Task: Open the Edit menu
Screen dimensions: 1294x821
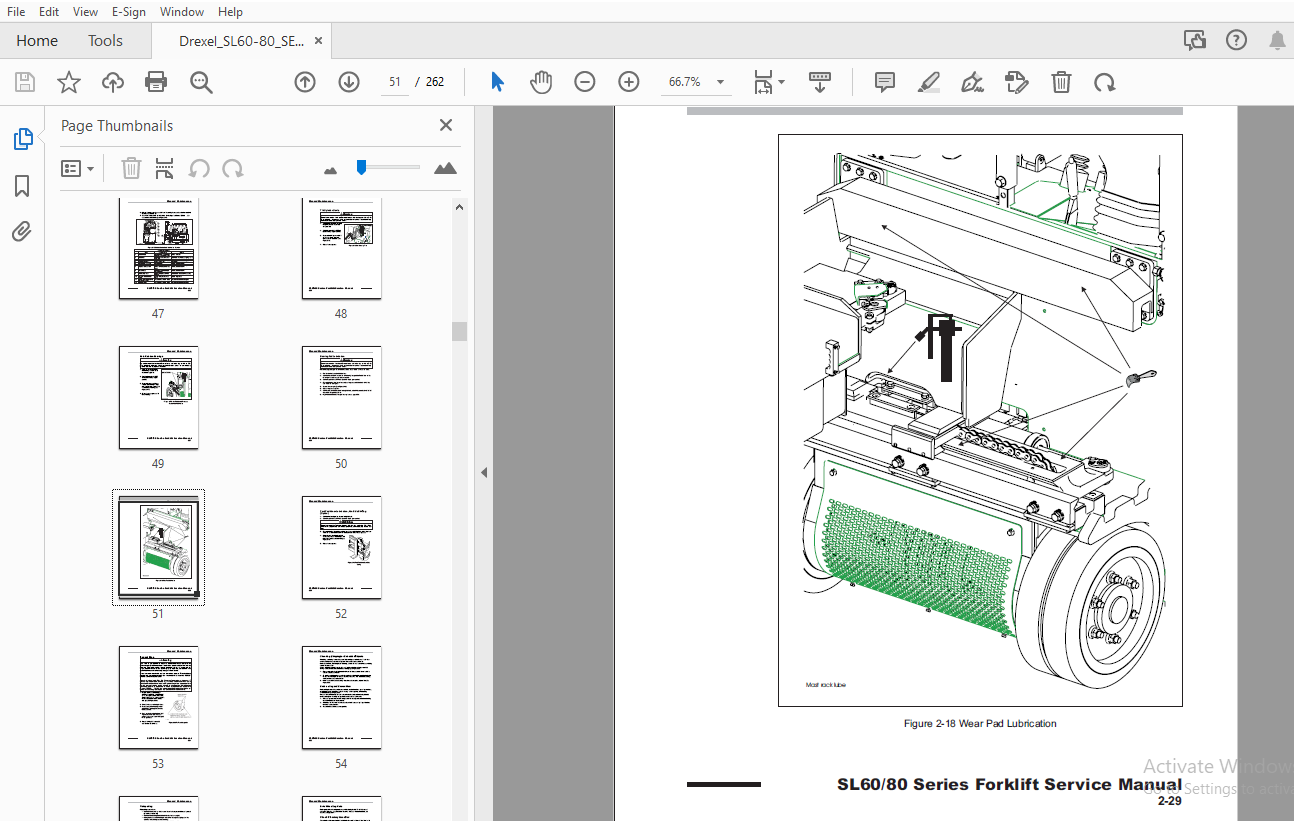Action: pos(49,12)
